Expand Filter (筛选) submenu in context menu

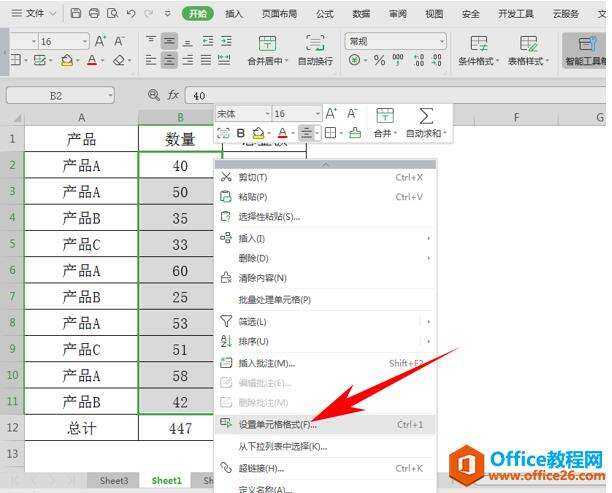pos(429,322)
